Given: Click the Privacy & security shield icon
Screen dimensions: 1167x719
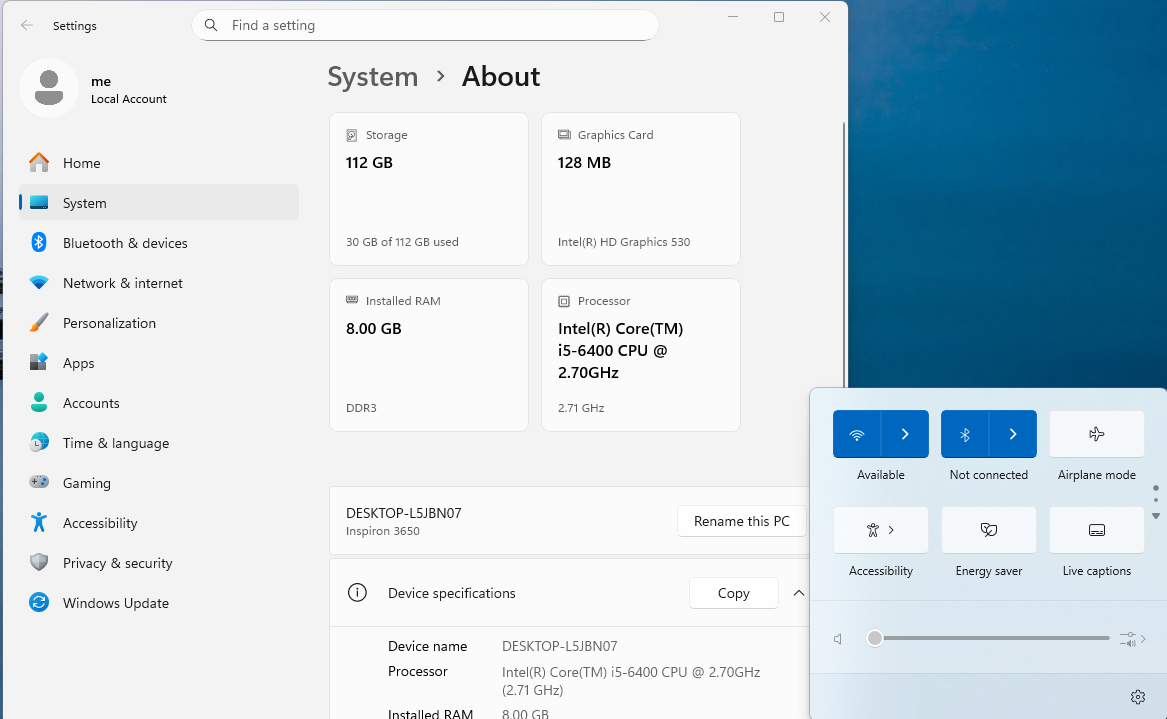Looking at the screenshot, I should tap(39, 563).
